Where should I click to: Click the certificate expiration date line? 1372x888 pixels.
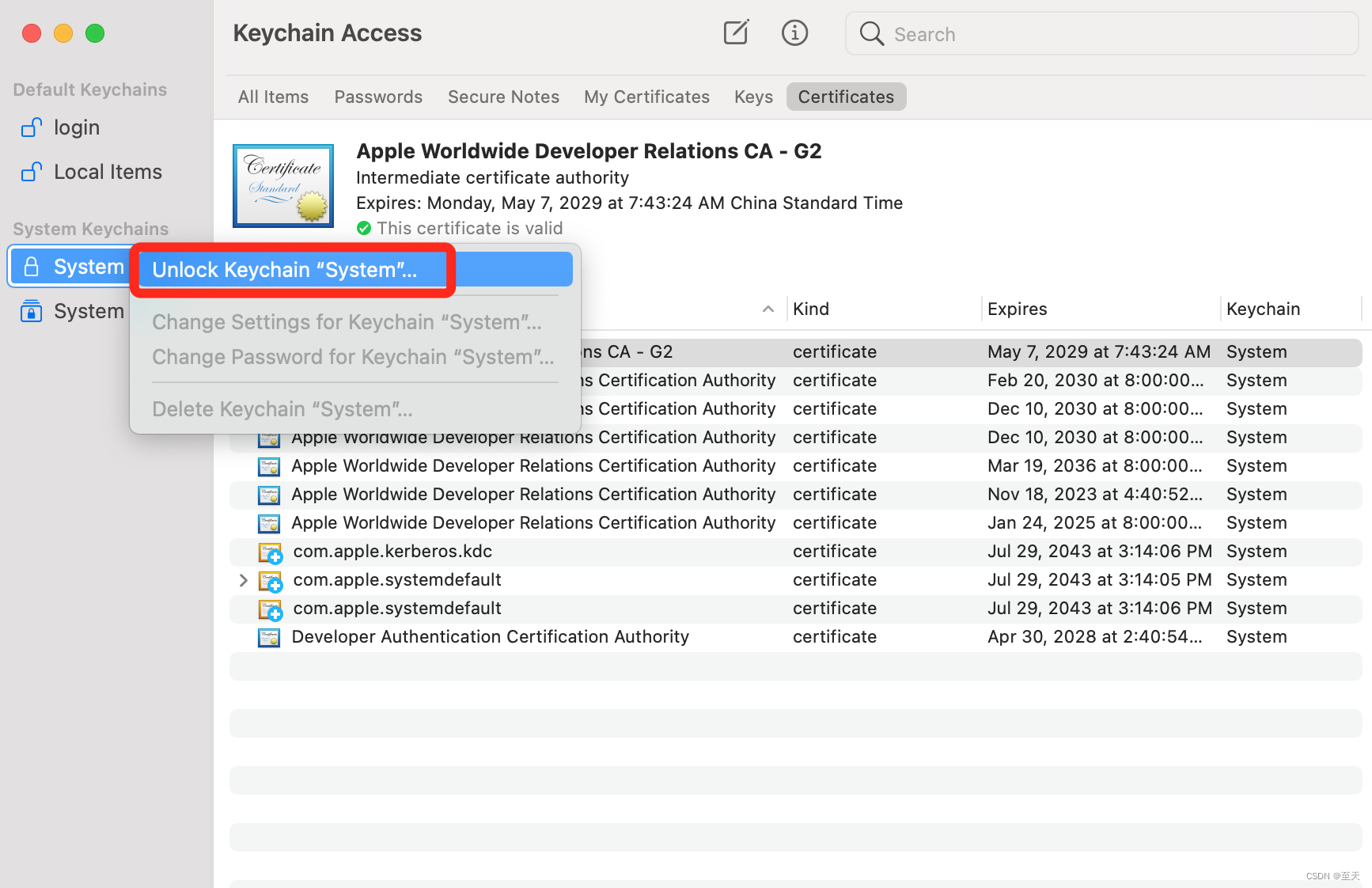point(629,203)
